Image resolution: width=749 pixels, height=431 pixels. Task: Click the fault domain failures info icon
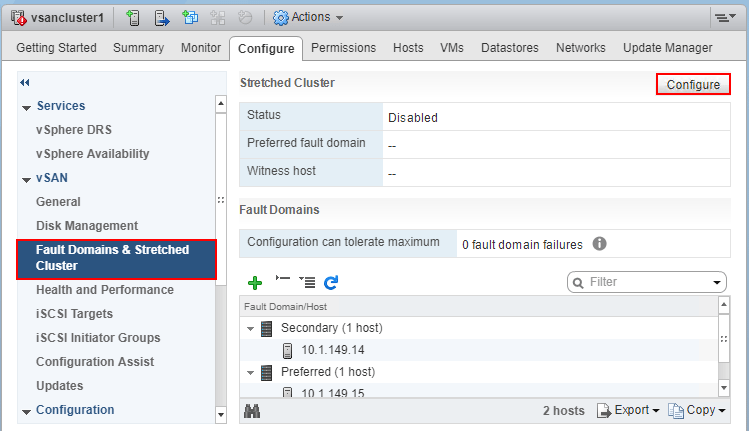coord(600,243)
